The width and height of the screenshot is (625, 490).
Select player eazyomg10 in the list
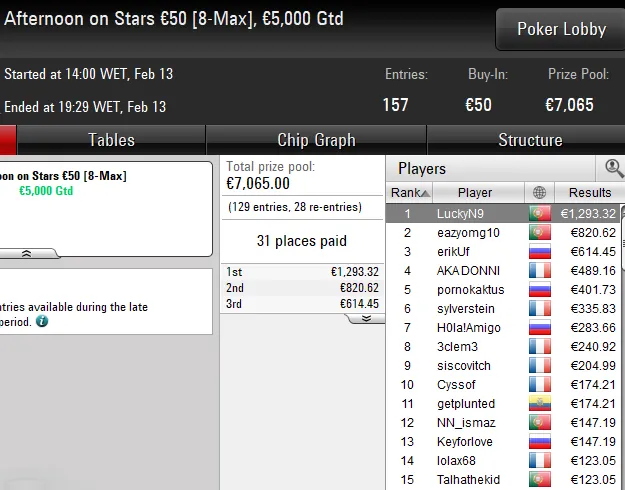point(503,232)
